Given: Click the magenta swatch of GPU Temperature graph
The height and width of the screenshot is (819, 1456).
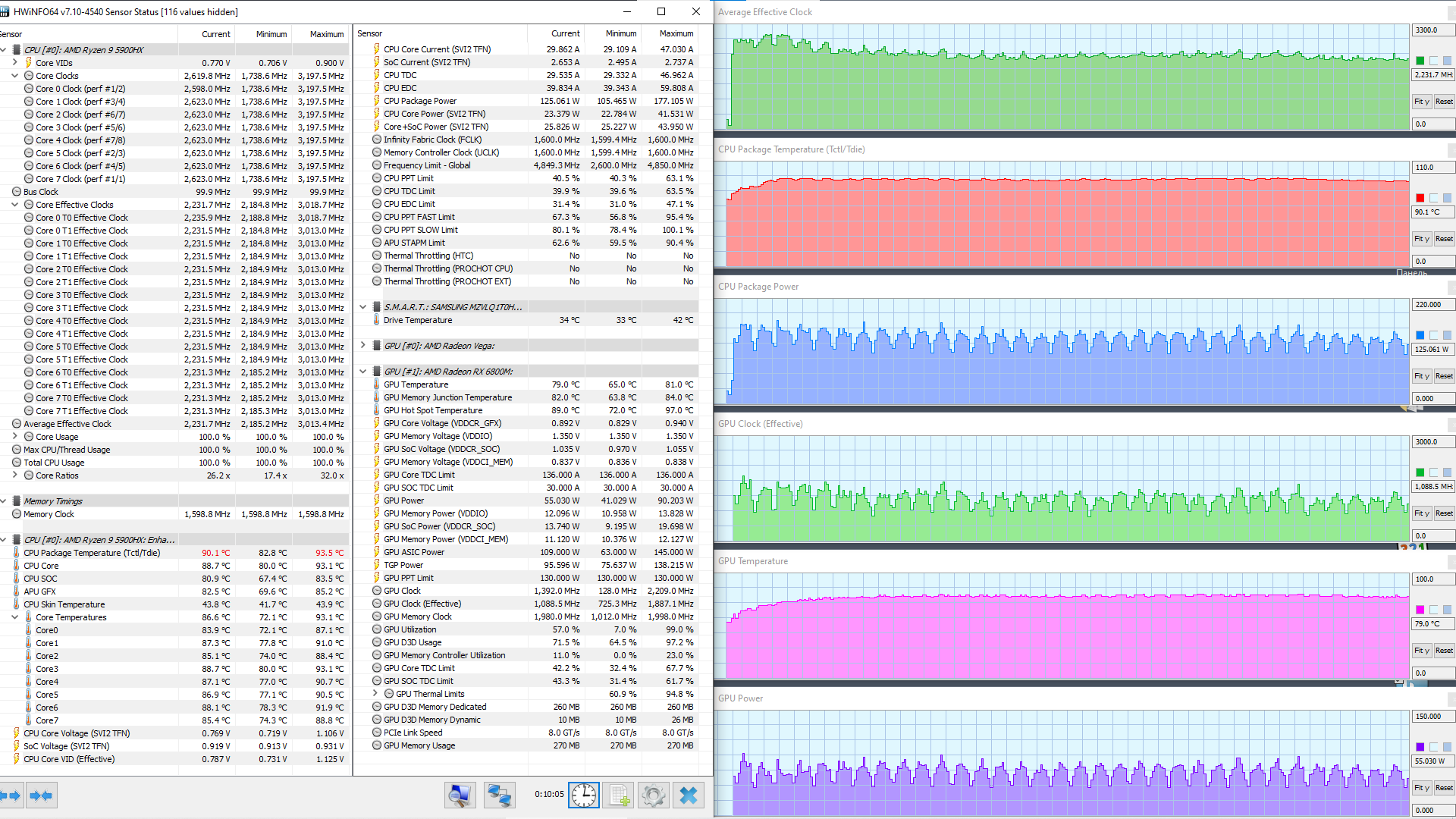Looking at the screenshot, I should coord(1420,610).
